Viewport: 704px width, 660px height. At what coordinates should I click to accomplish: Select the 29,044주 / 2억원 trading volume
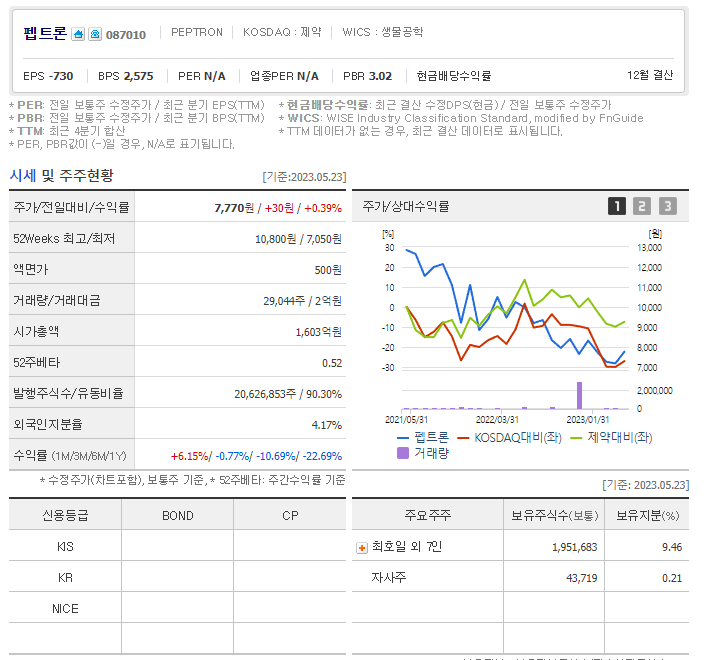[x=302, y=301]
